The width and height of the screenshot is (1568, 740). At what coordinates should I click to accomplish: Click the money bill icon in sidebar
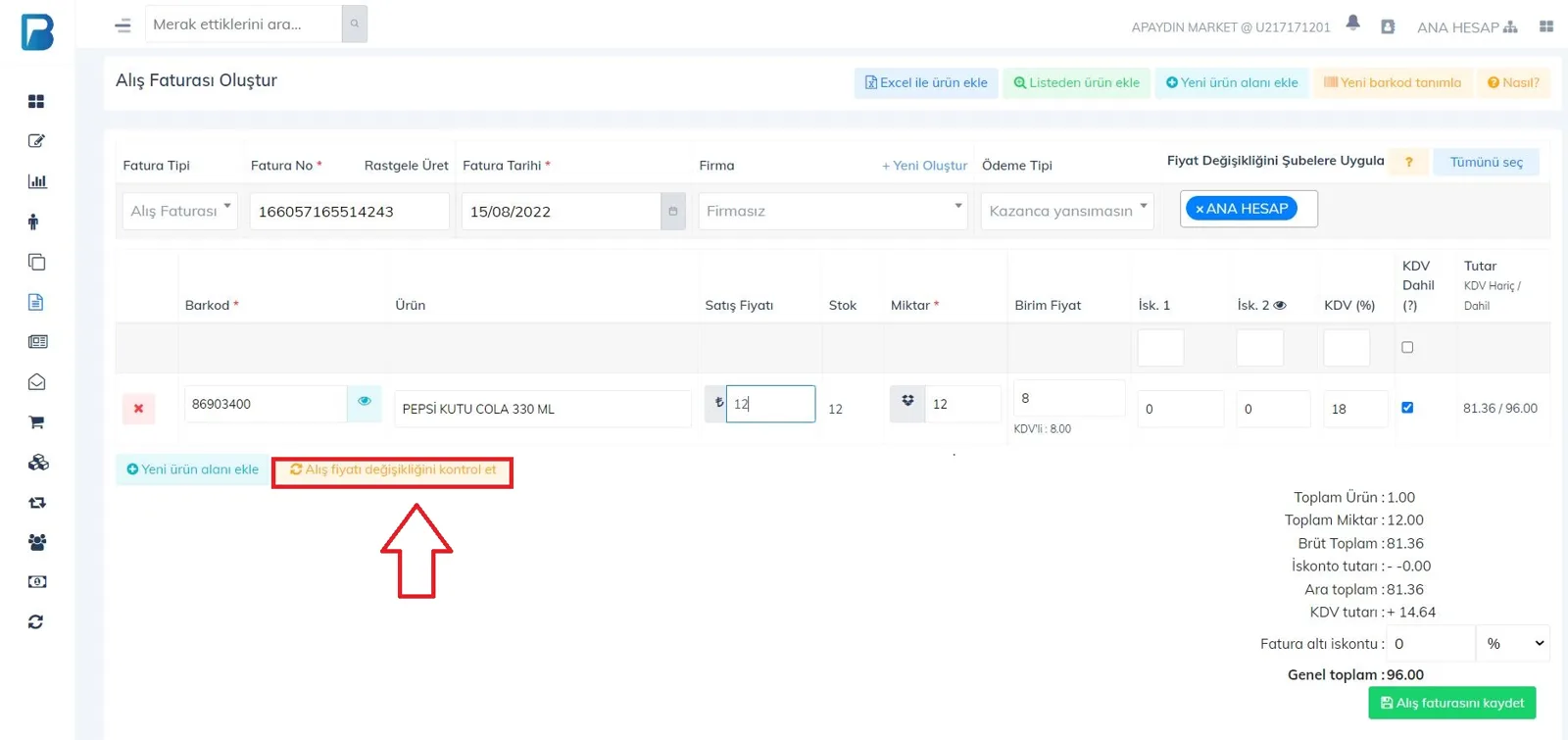pyautogui.click(x=36, y=582)
